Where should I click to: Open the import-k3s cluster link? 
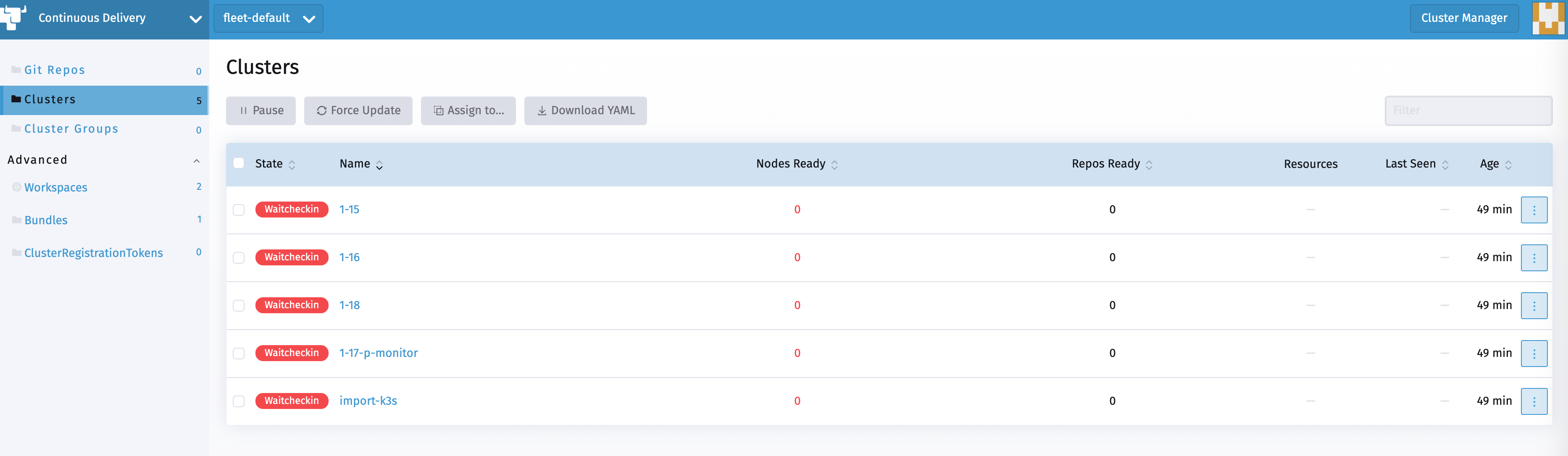point(368,401)
